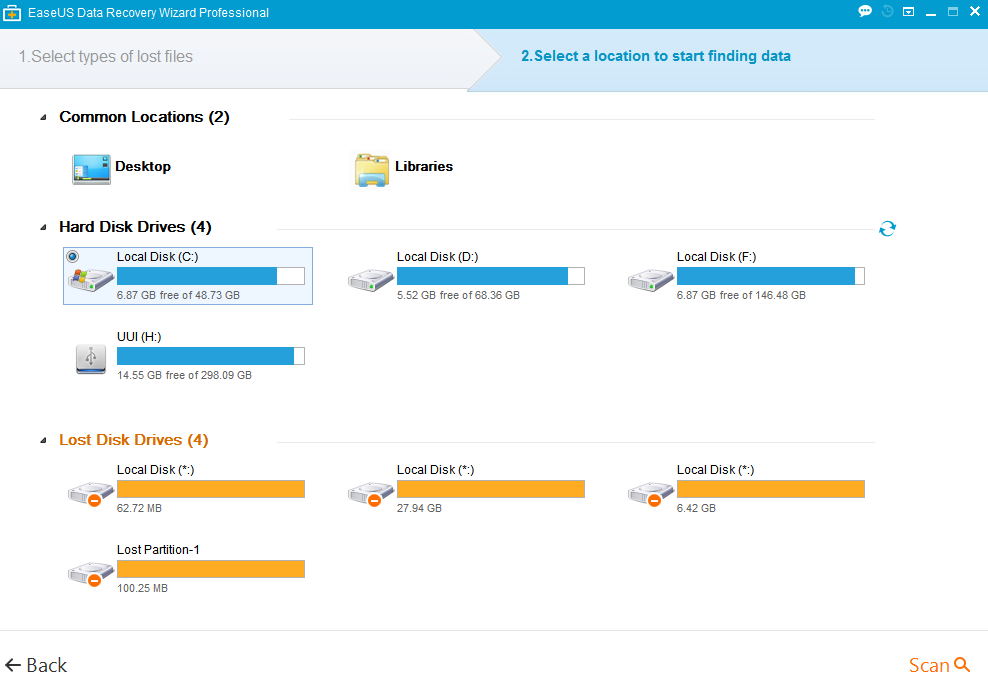Click the "Lost Partition-1" name
Viewport: 988px width, 692px height.
click(x=158, y=550)
